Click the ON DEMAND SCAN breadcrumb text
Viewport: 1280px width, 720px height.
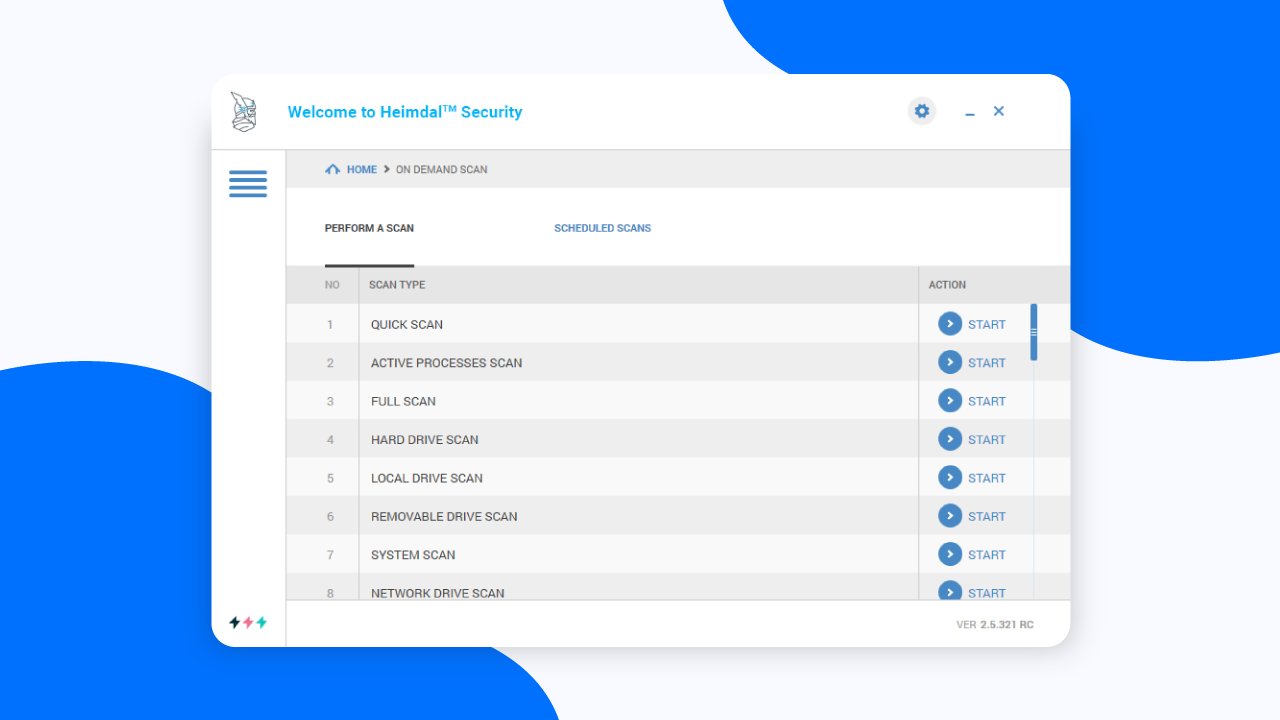pyautogui.click(x=442, y=170)
